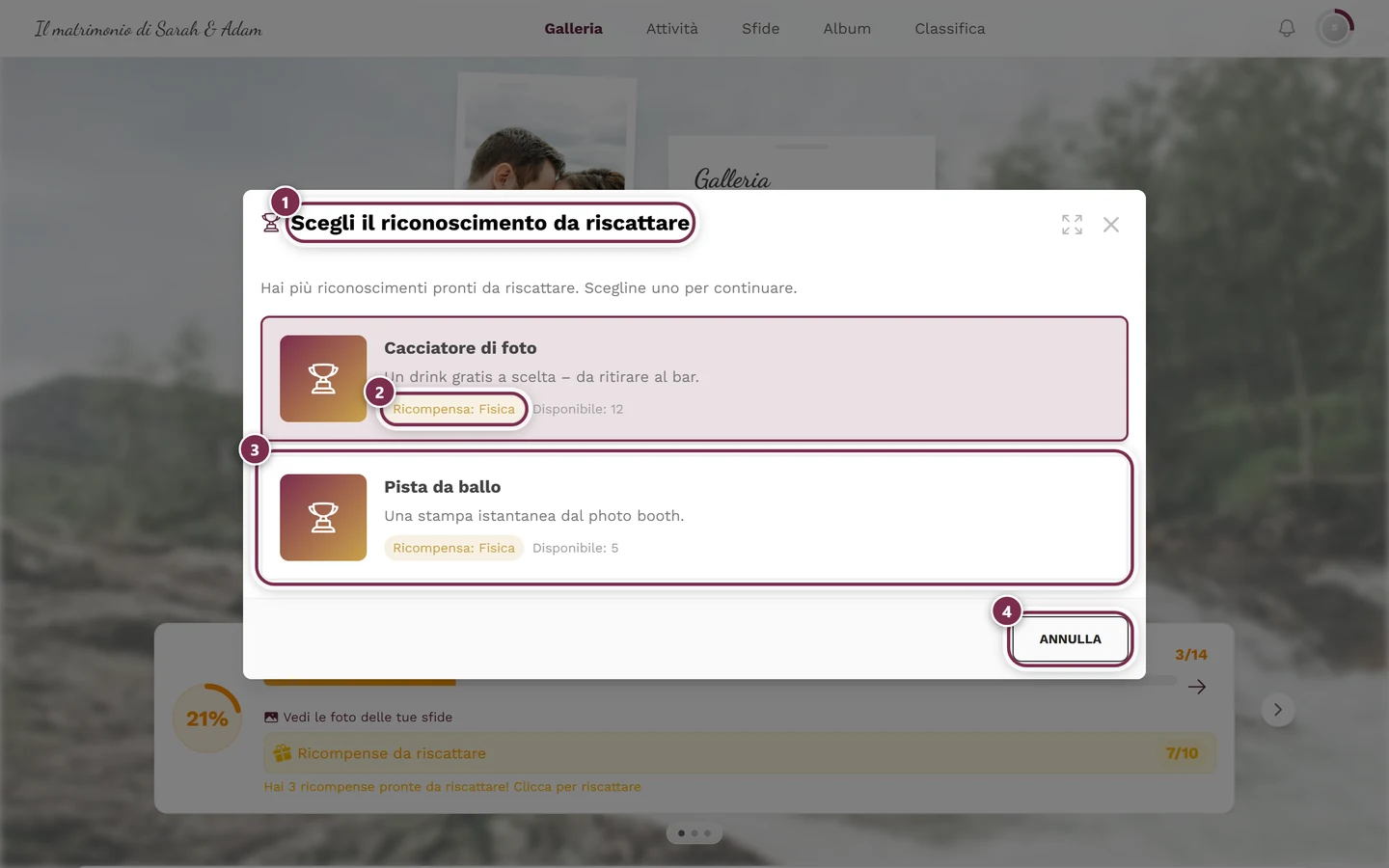Open the notifications bell
The height and width of the screenshot is (868, 1389).
1287,29
